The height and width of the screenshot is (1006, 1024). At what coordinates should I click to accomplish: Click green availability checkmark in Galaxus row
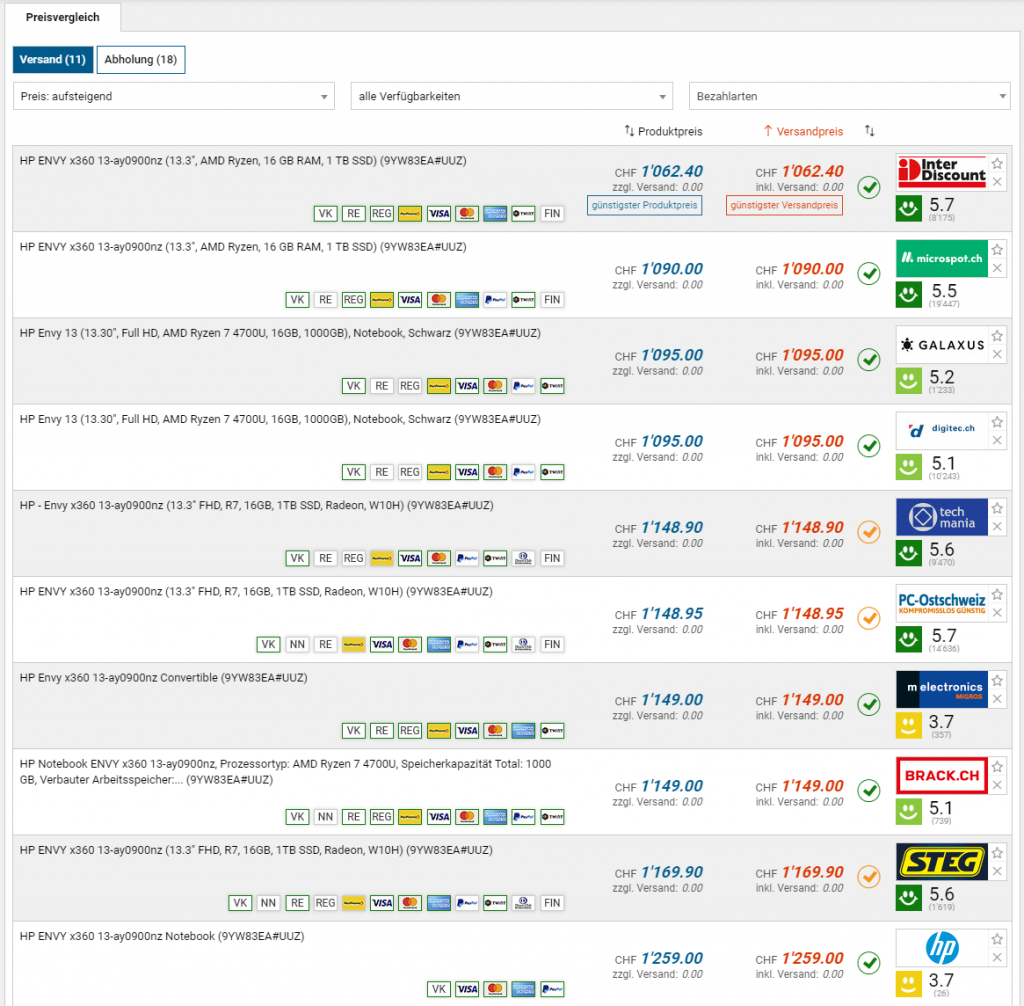point(869,359)
